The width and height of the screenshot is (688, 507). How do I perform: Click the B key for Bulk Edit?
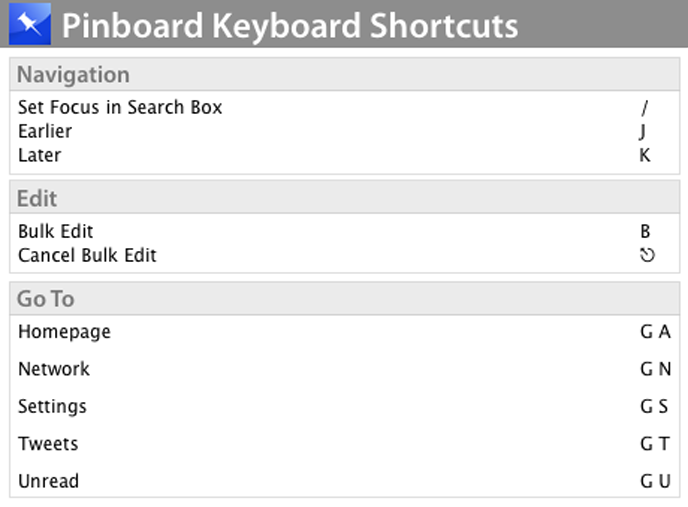[645, 231]
